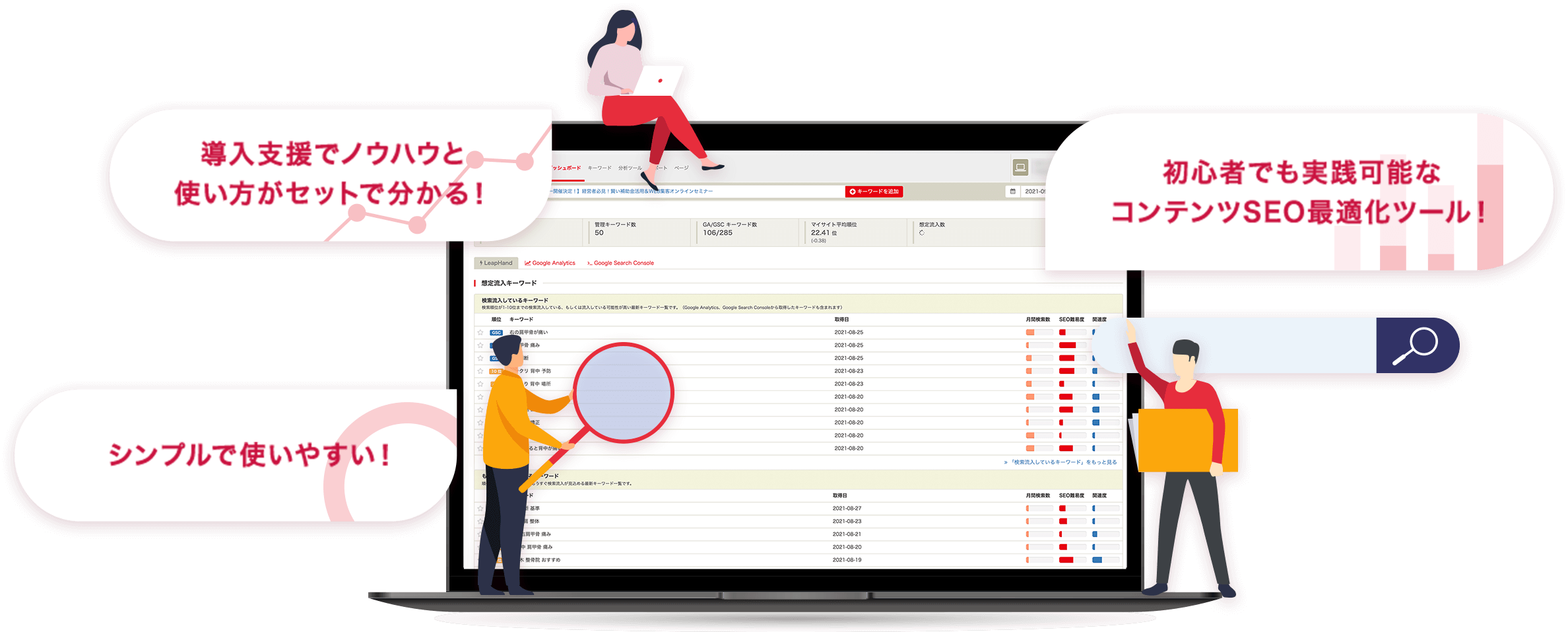The width and height of the screenshot is (1568, 632).
Task: Click the date 2021-08-19
Action: [x=847, y=560]
